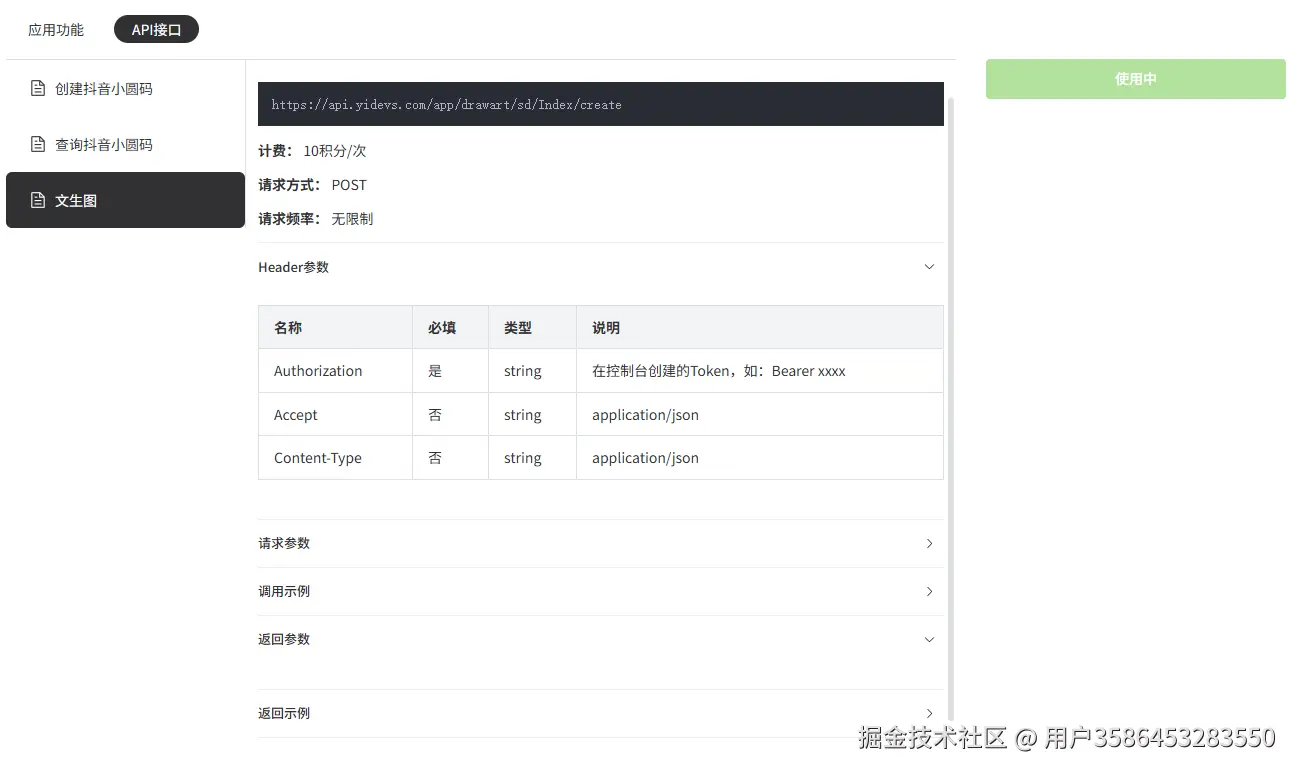Click the 计费 label

click(275, 151)
